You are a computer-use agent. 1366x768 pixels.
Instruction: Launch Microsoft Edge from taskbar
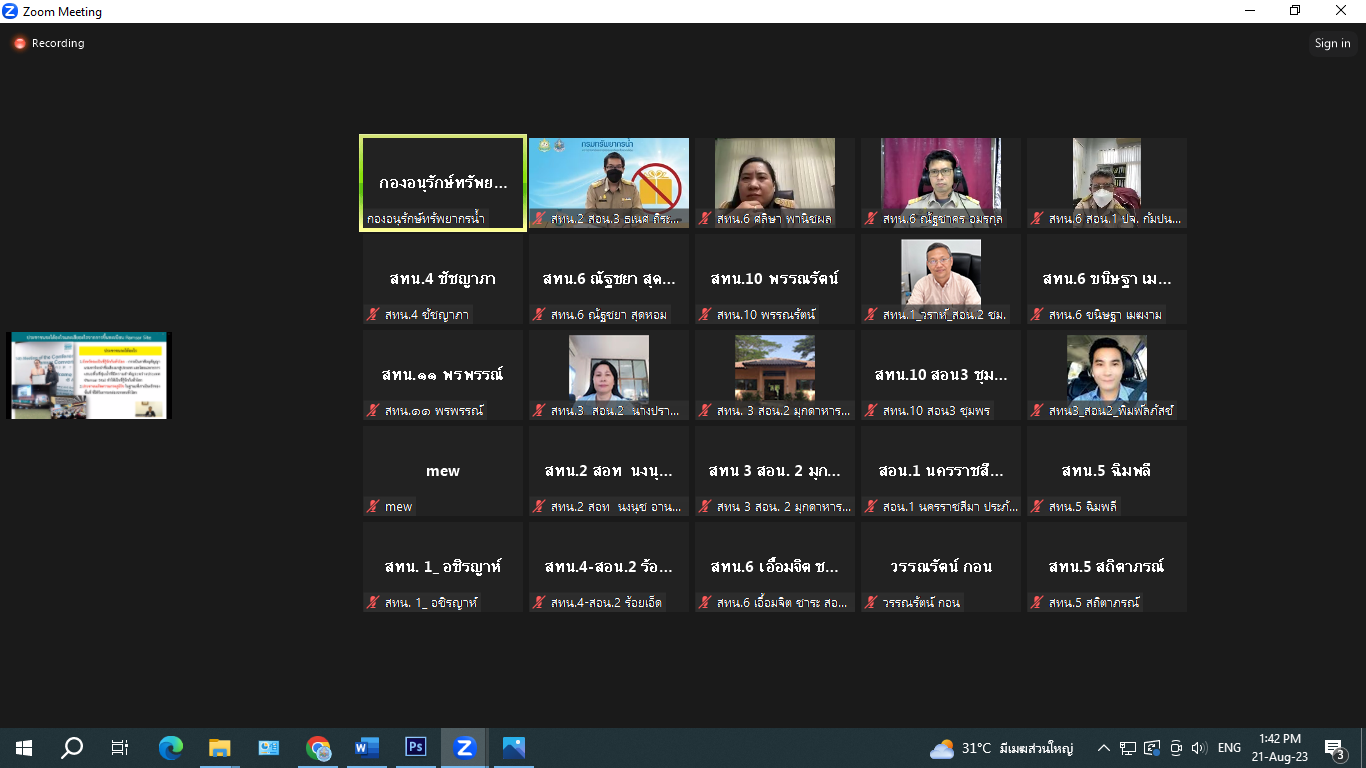171,747
